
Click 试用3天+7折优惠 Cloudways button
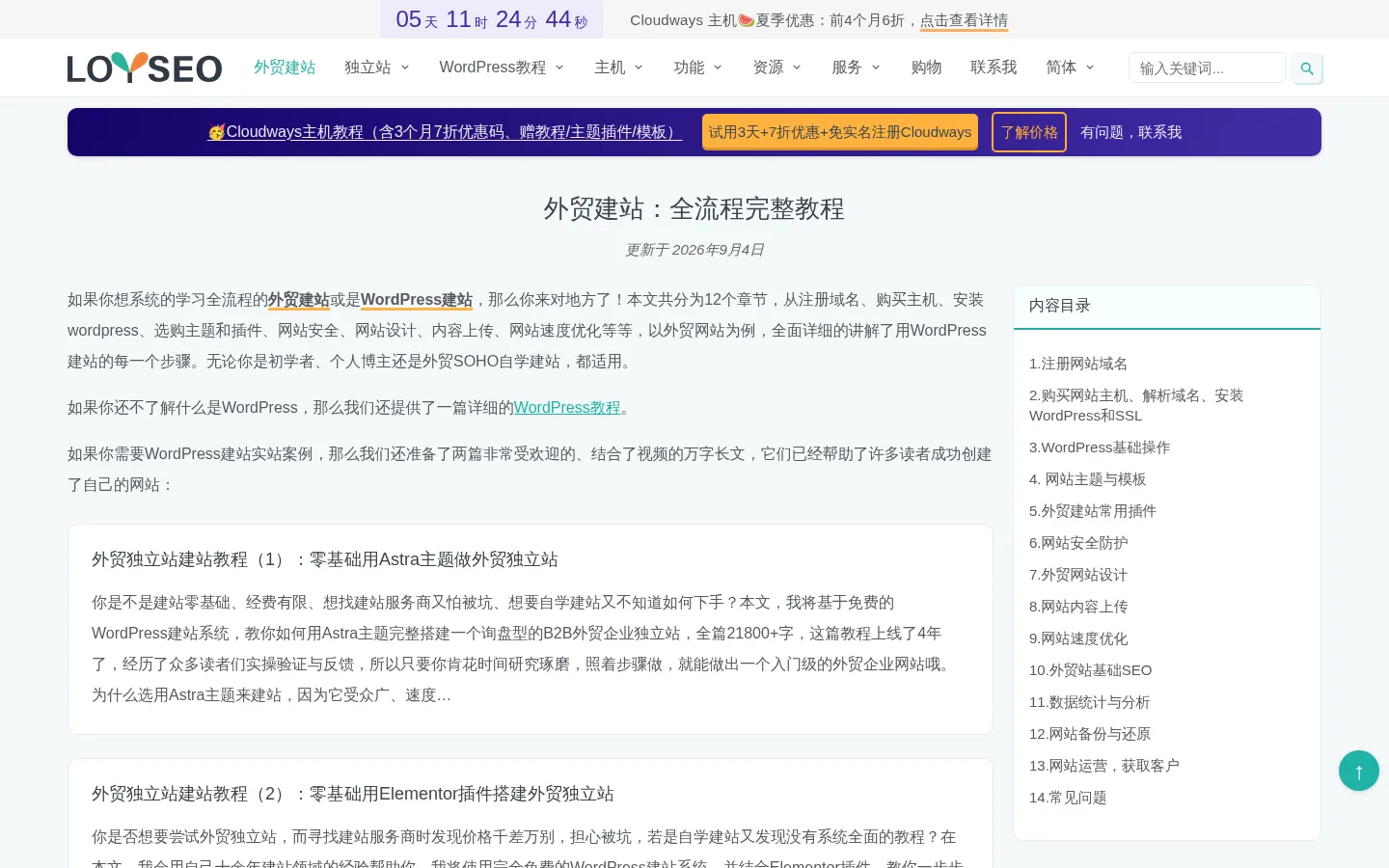coord(840,132)
